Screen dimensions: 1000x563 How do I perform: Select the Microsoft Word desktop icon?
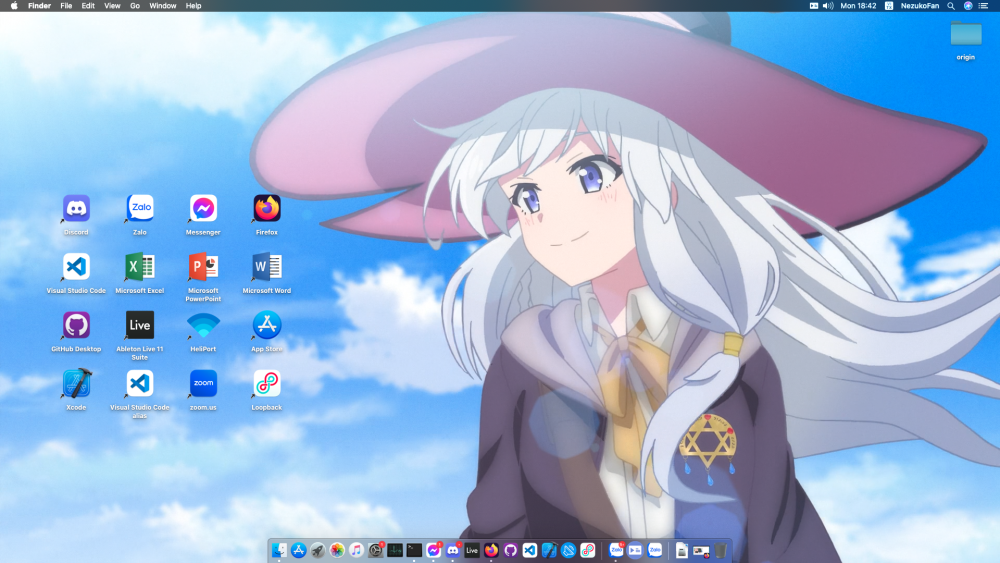point(267,267)
